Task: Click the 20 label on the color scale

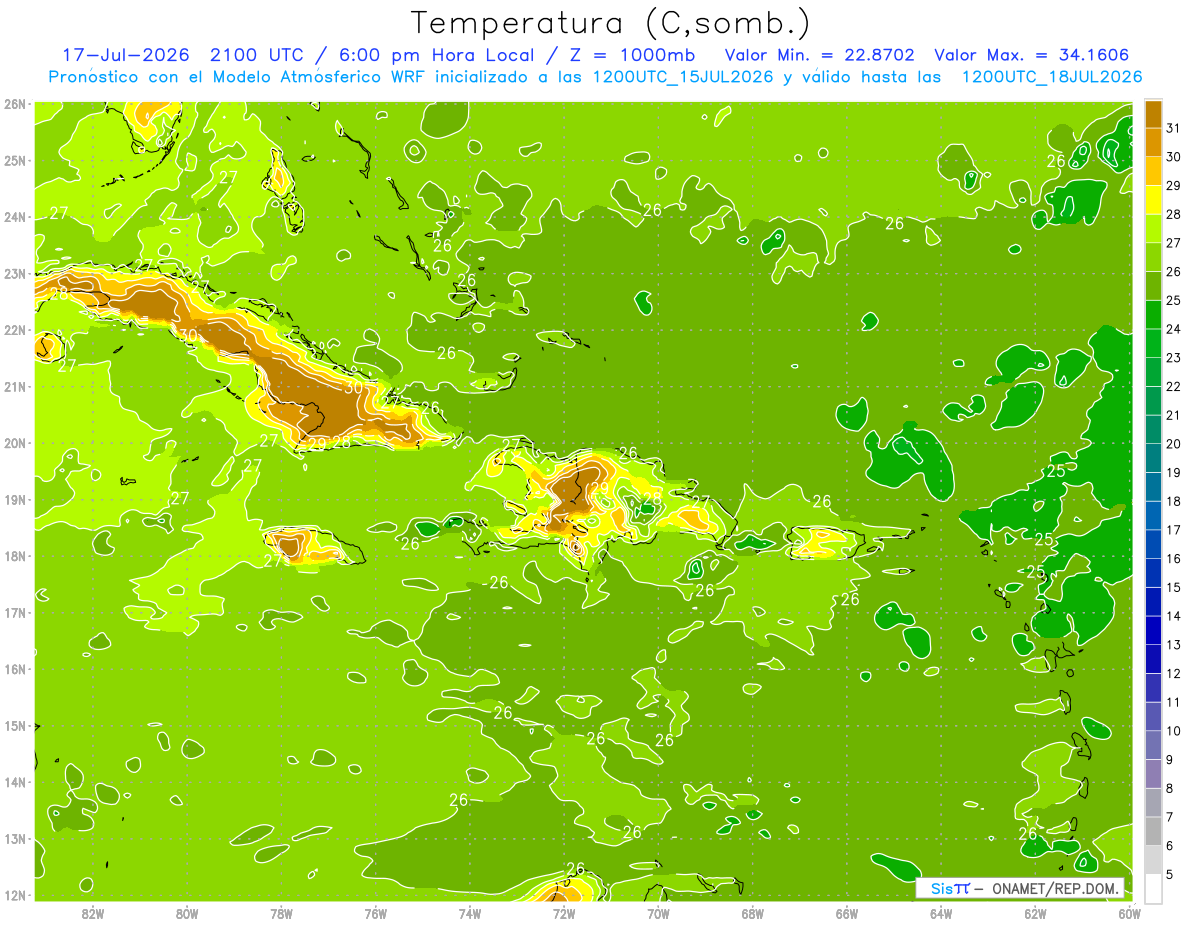Action: tap(1174, 444)
